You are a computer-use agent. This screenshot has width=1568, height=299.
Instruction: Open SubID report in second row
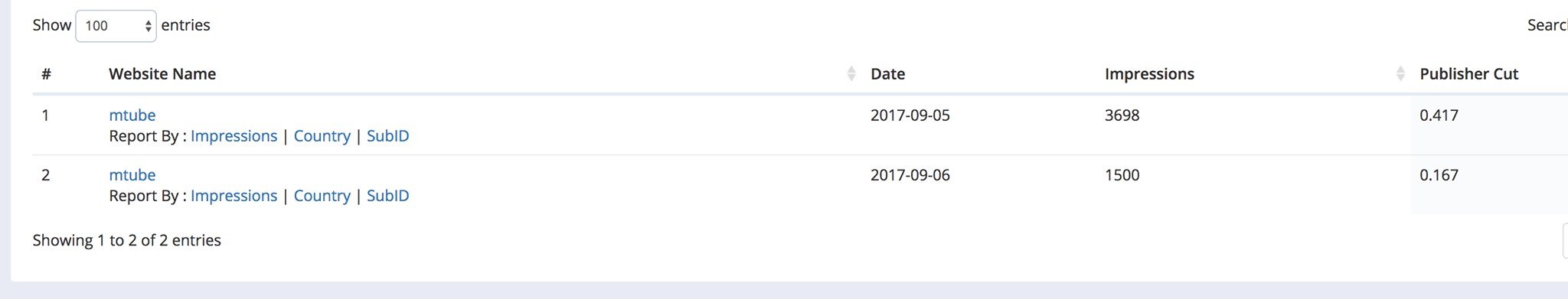(x=388, y=196)
